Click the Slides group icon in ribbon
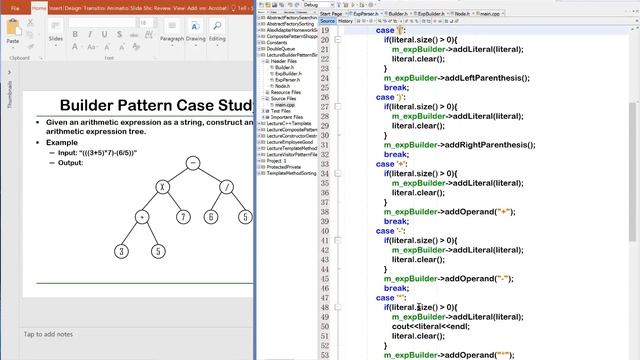Screen dimensions: 640x360 click(x=56, y=27)
